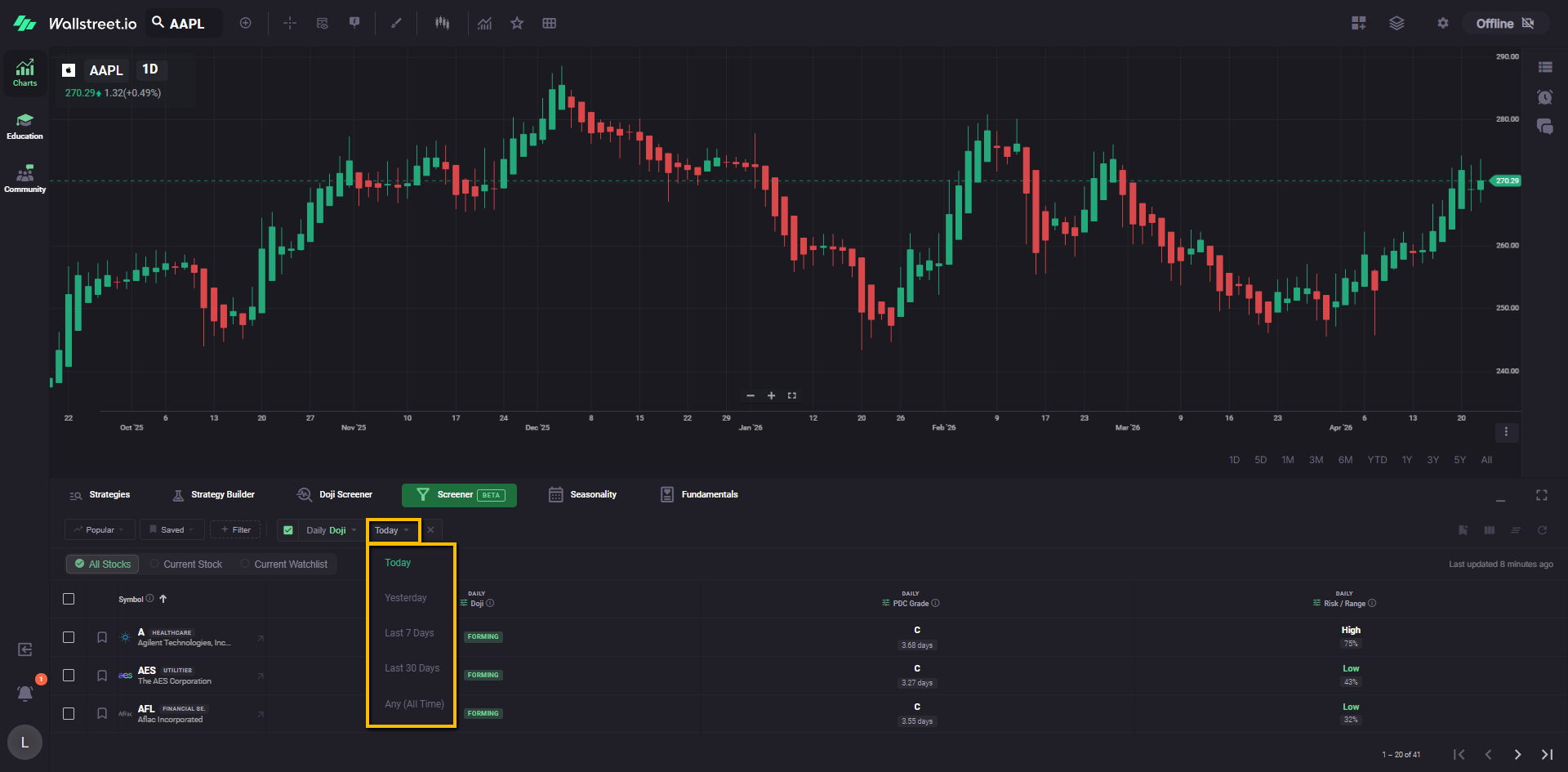Open settings gear icon

pos(1443,23)
